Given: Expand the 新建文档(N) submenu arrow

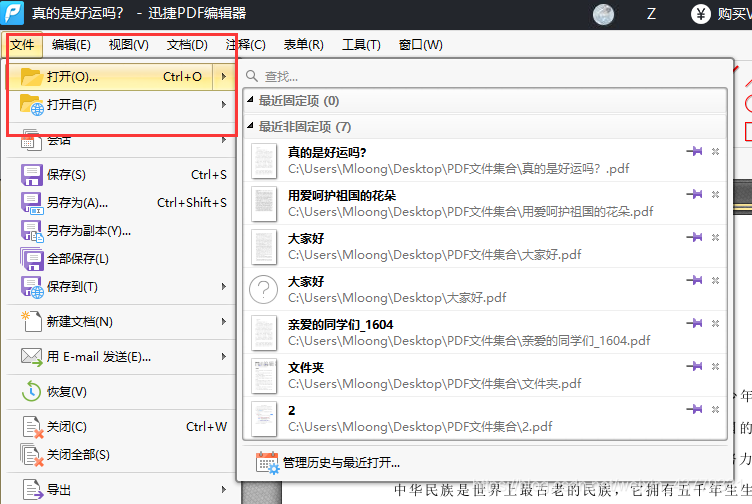Looking at the screenshot, I should pos(223,321).
